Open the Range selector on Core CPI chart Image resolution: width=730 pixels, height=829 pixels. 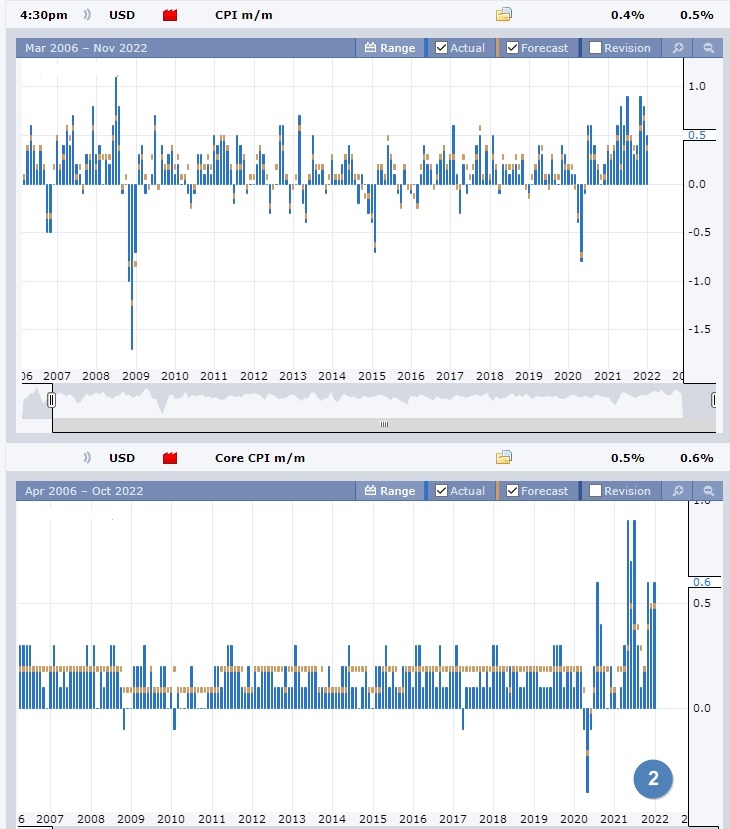point(389,491)
